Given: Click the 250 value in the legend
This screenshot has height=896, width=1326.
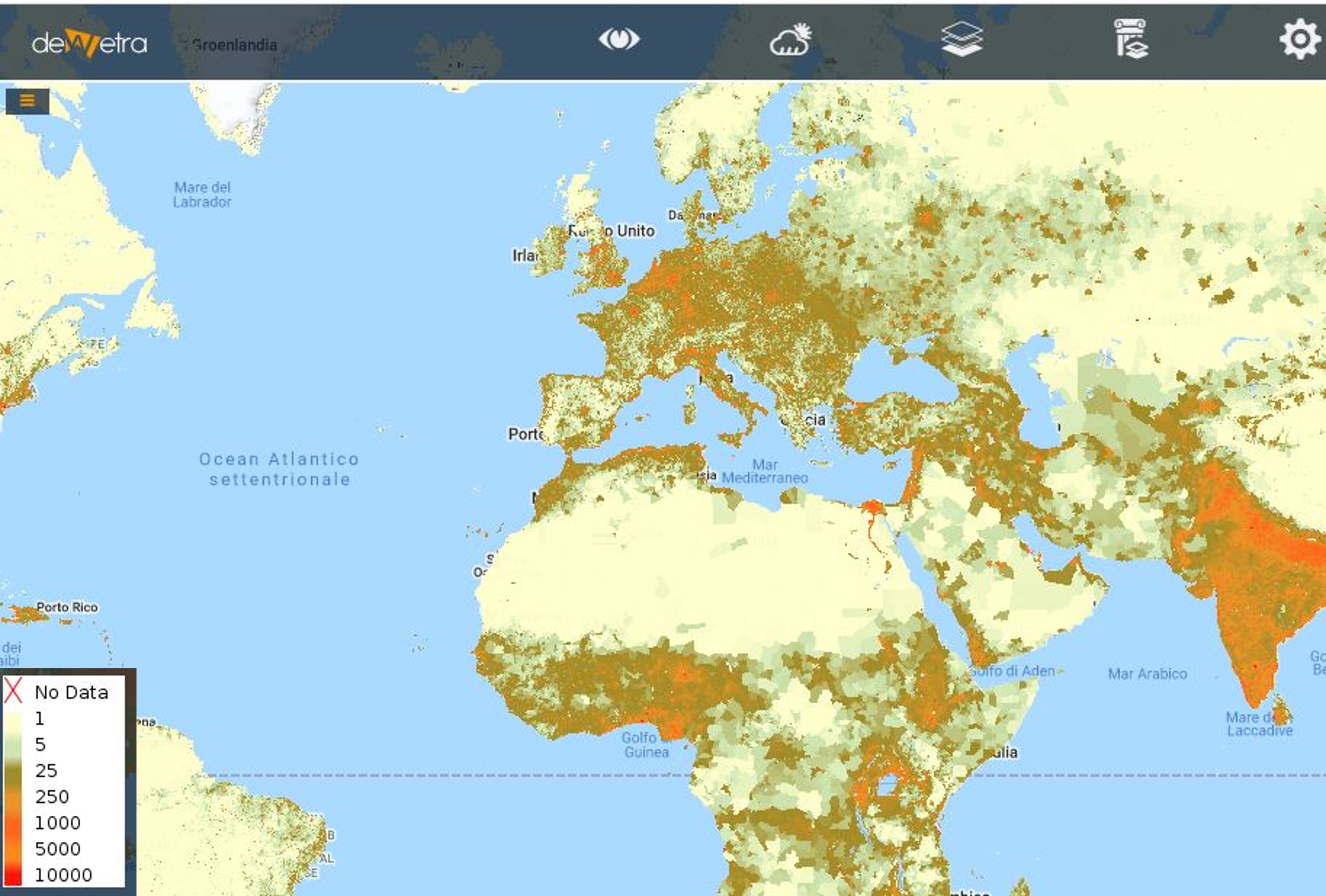Looking at the screenshot, I should [52, 797].
